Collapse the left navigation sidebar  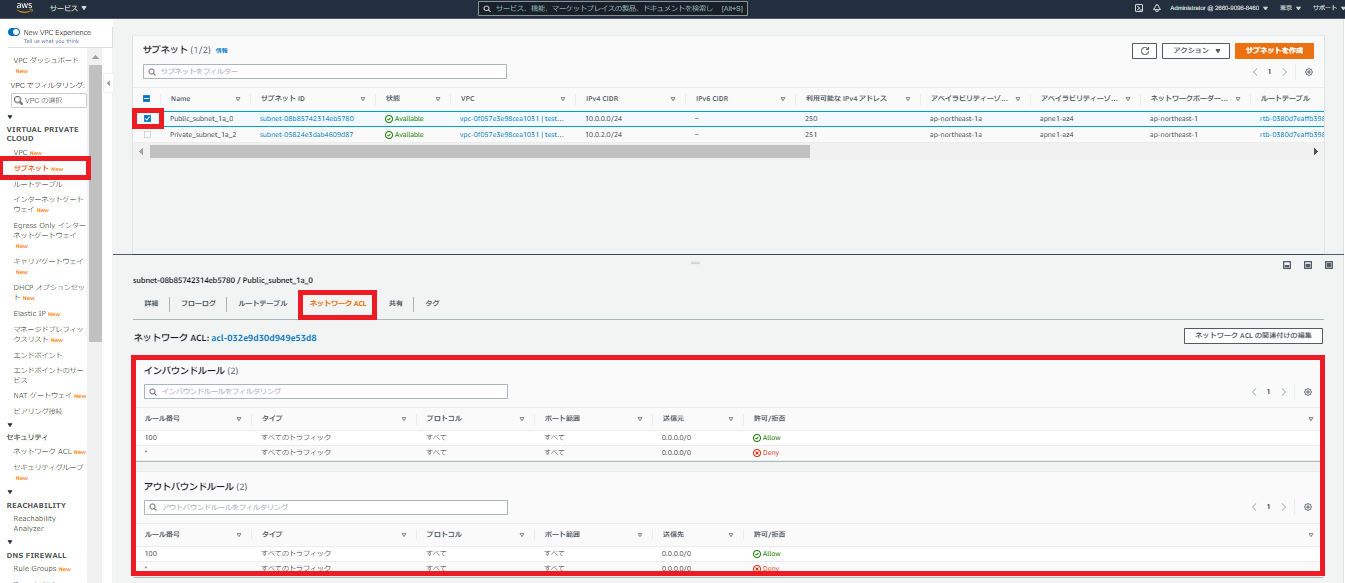click(x=108, y=82)
